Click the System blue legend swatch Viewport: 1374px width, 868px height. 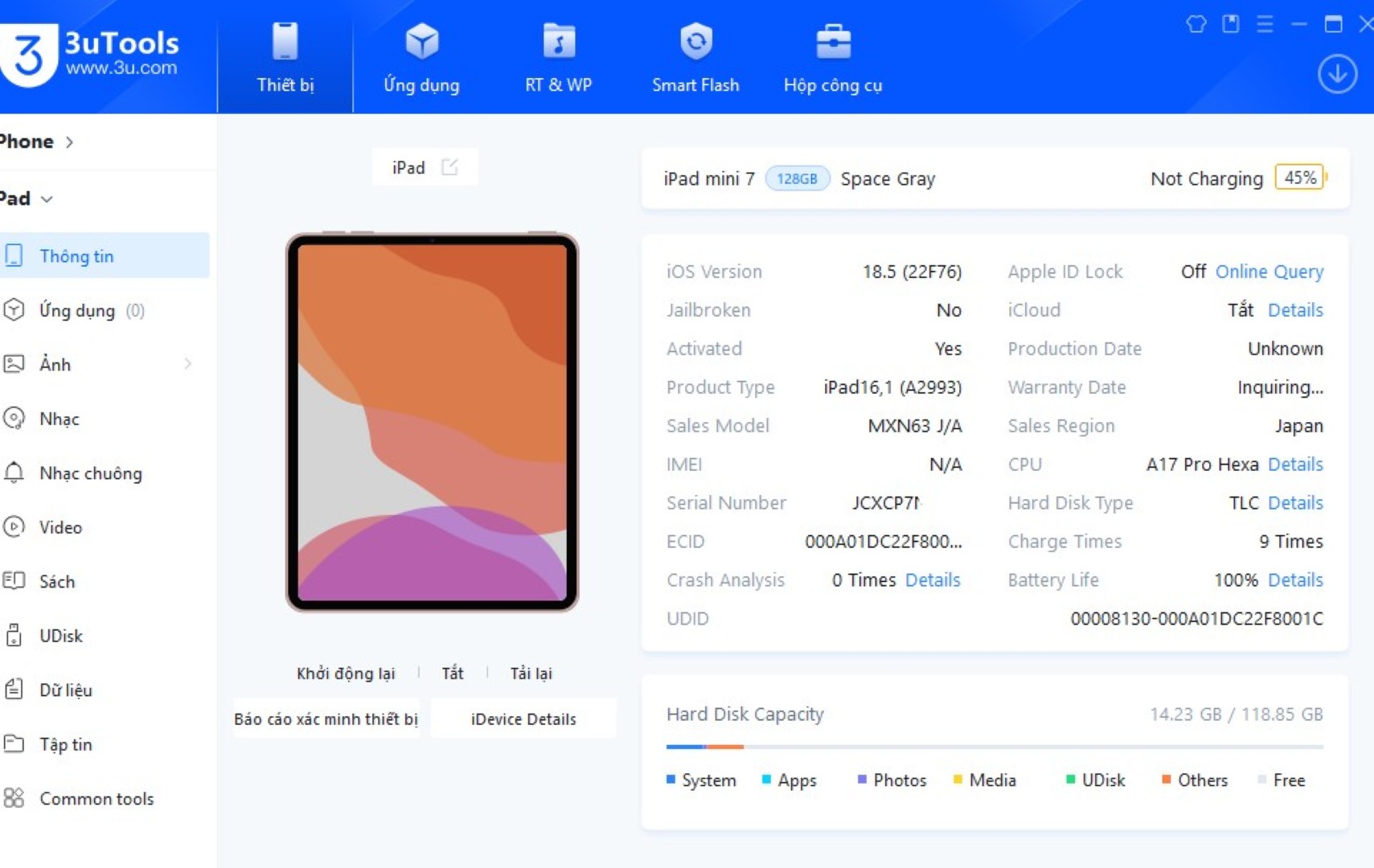tap(671, 780)
